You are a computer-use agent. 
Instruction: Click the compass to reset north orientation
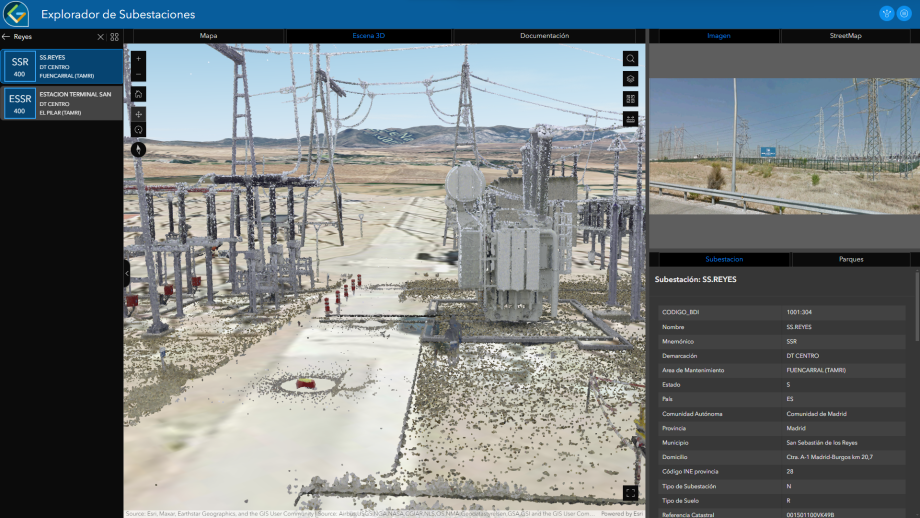[138, 149]
